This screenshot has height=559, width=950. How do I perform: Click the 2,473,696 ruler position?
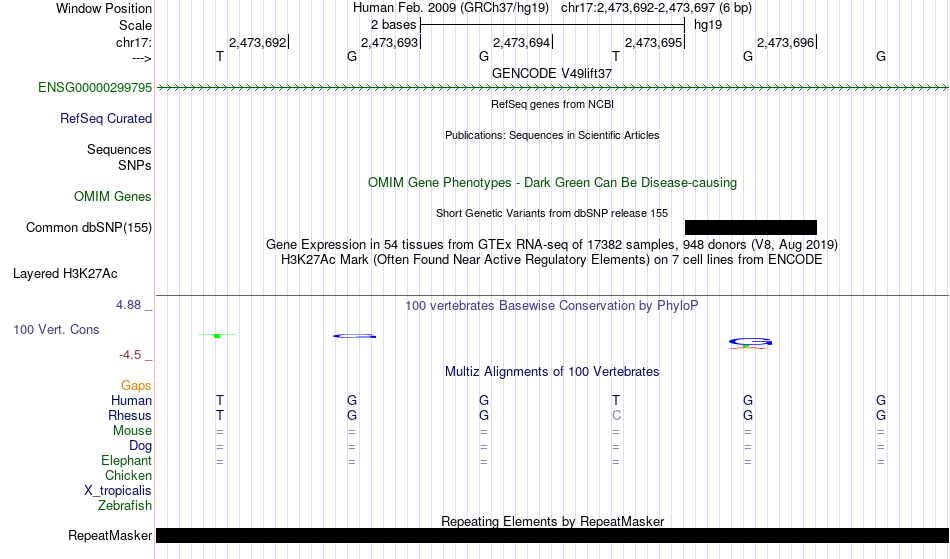[x=786, y=42]
